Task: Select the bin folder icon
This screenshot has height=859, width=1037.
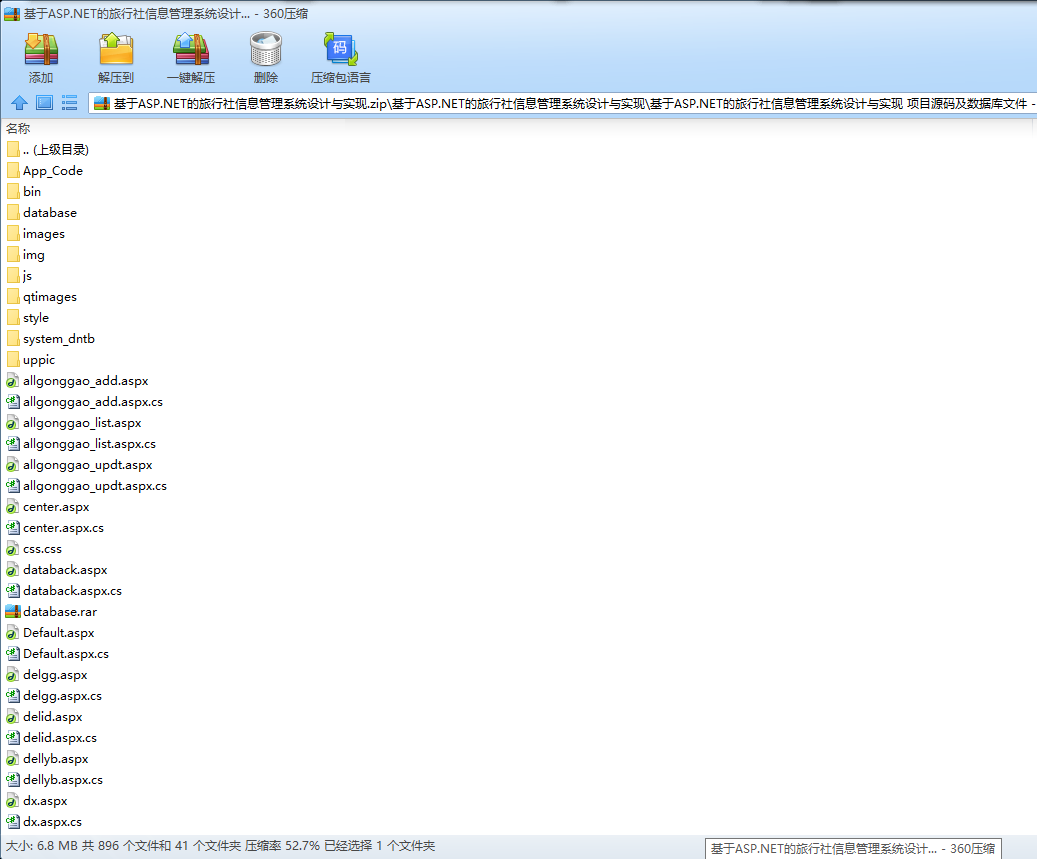Action: point(13,192)
